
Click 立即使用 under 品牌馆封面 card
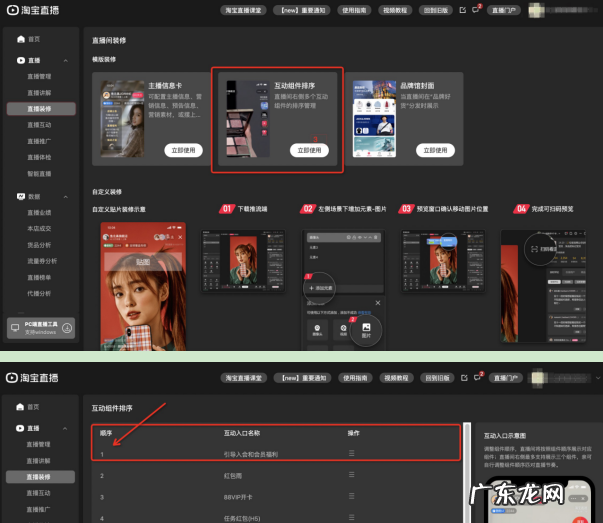pyautogui.click(x=433, y=150)
